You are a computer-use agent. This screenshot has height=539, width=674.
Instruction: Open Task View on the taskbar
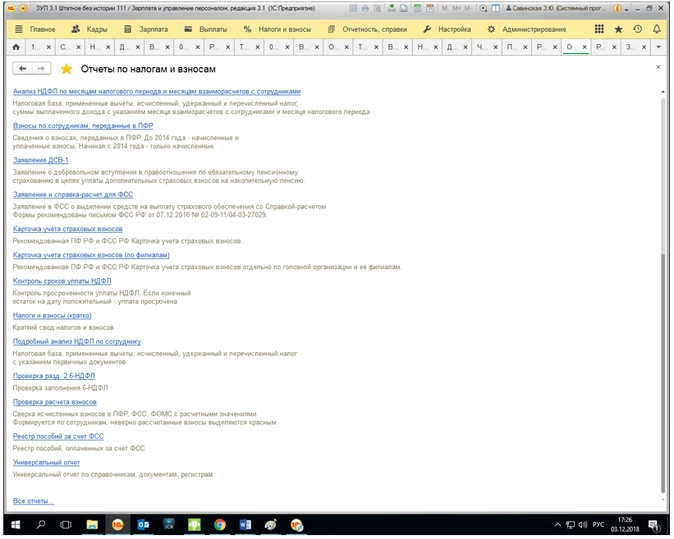coord(66,525)
